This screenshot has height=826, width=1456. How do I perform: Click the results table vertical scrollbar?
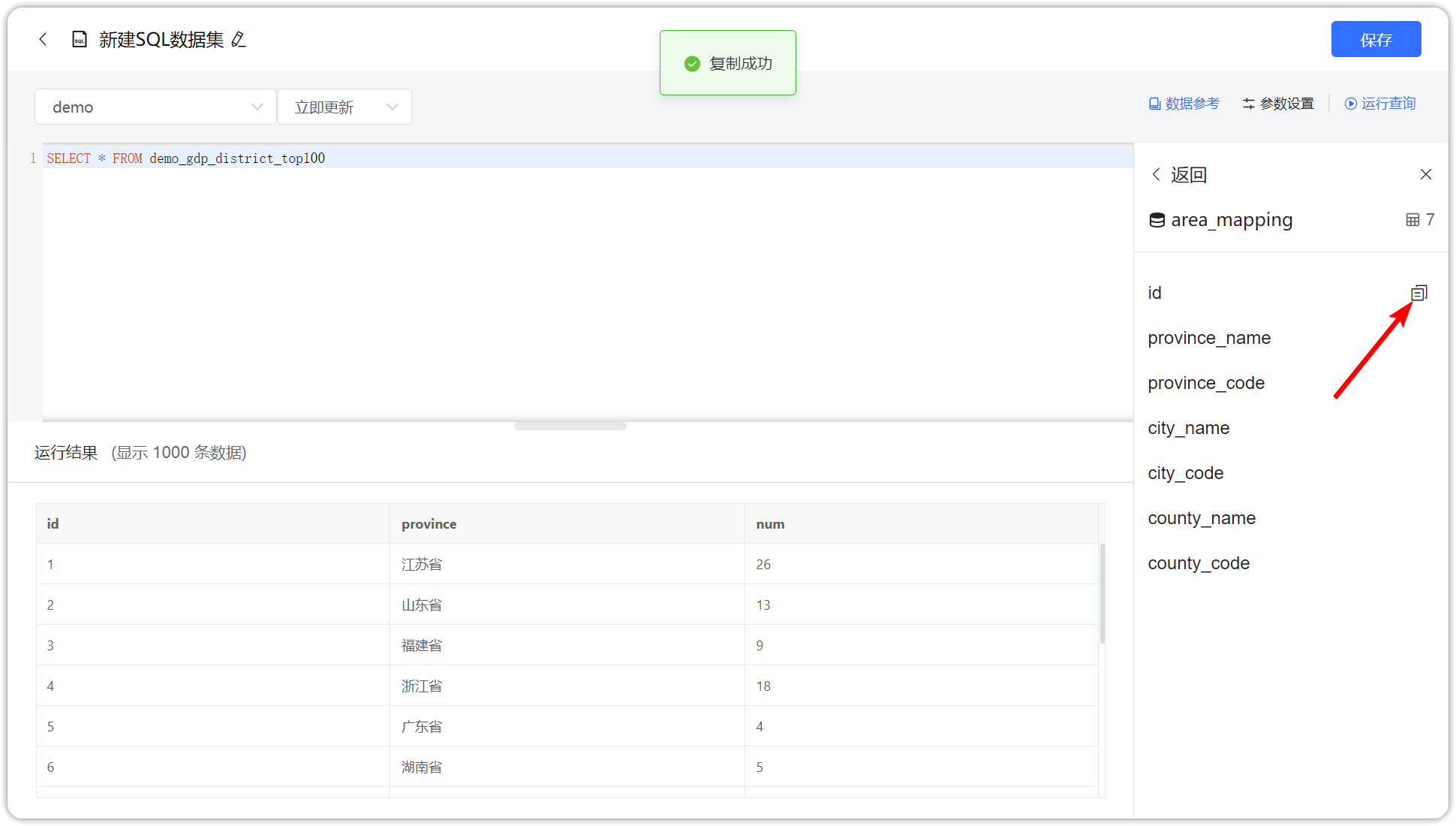coord(1103,593)
